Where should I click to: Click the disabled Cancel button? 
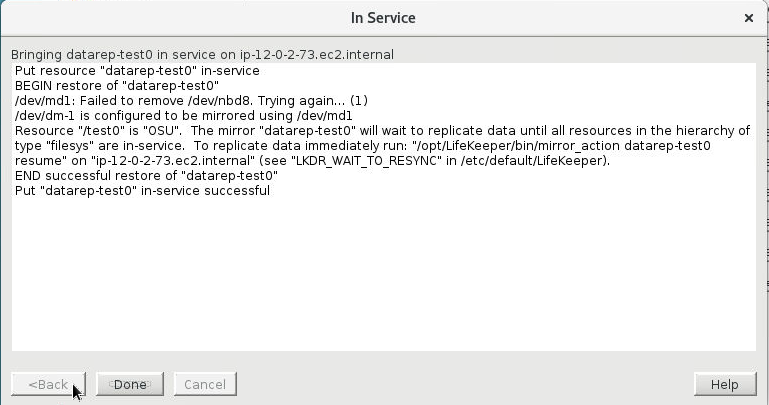pyautogui.click(x=205, y=384)
